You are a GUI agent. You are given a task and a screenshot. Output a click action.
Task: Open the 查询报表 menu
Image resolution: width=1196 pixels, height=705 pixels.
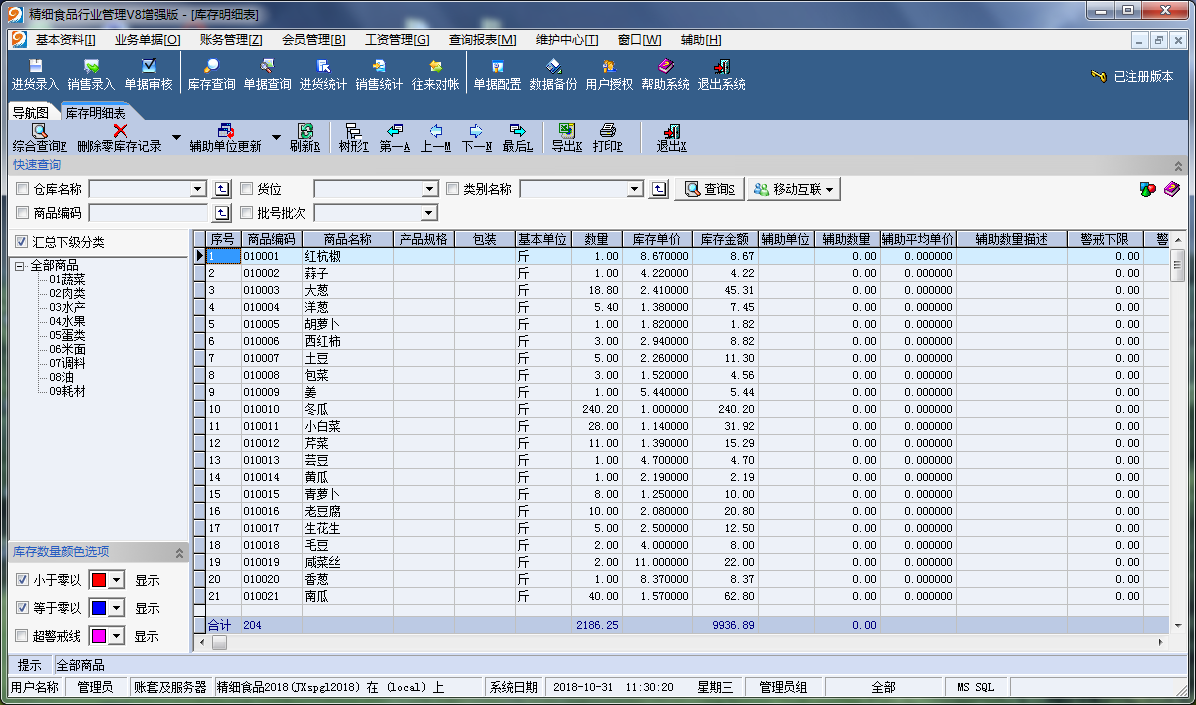[x=482, y=40]
